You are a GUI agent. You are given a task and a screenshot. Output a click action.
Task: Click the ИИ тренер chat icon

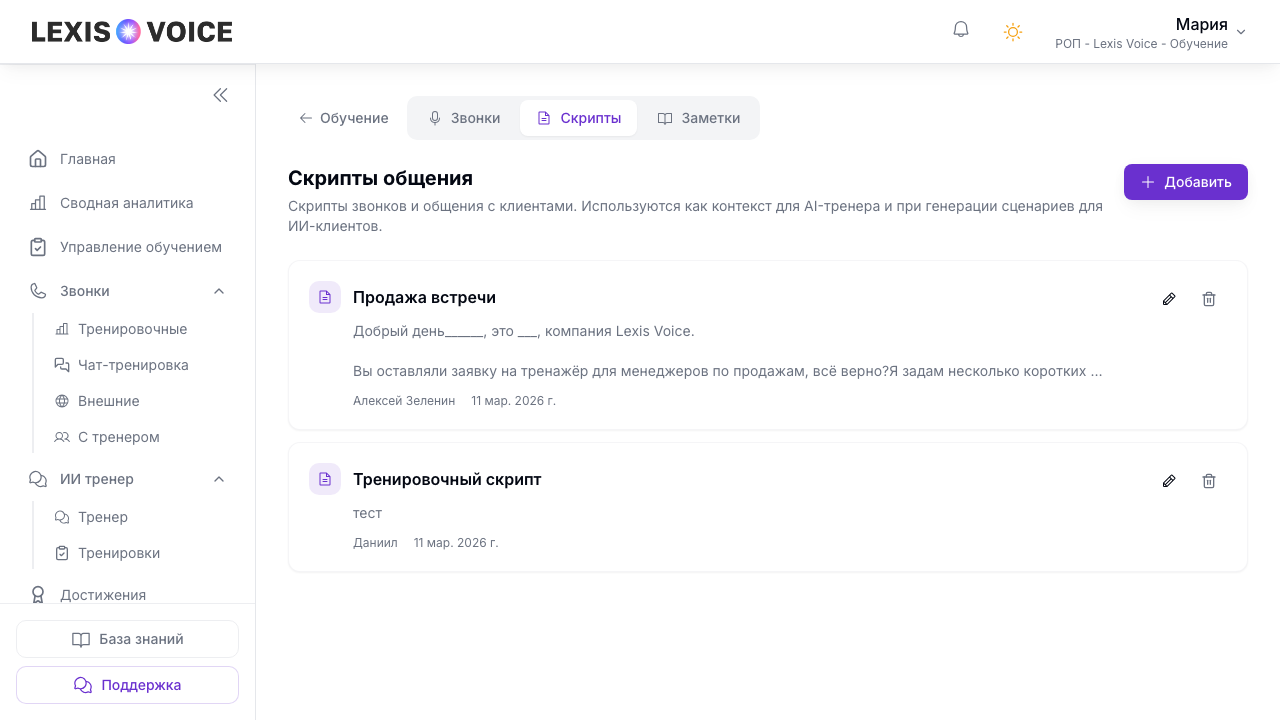click(38, 479)
